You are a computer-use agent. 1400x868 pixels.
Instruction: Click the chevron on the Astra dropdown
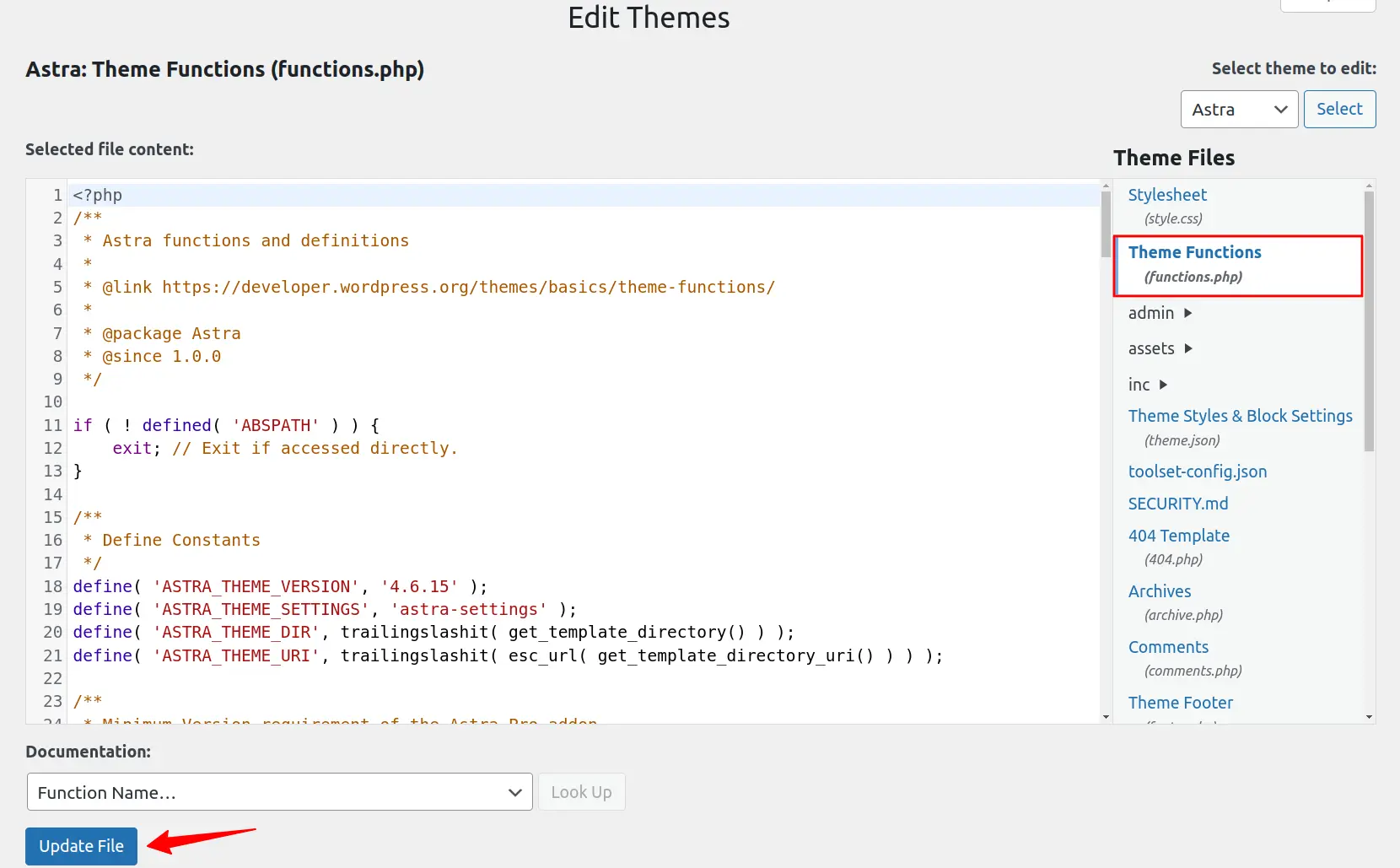[1280, 110]
